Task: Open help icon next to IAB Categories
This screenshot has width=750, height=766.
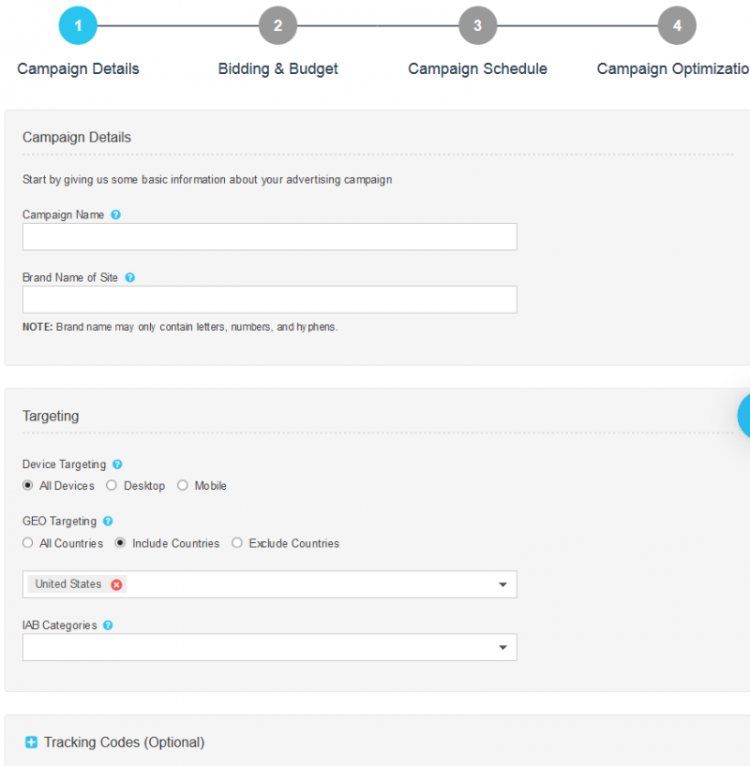Action: pyautogui.click(x=108, y=625)
